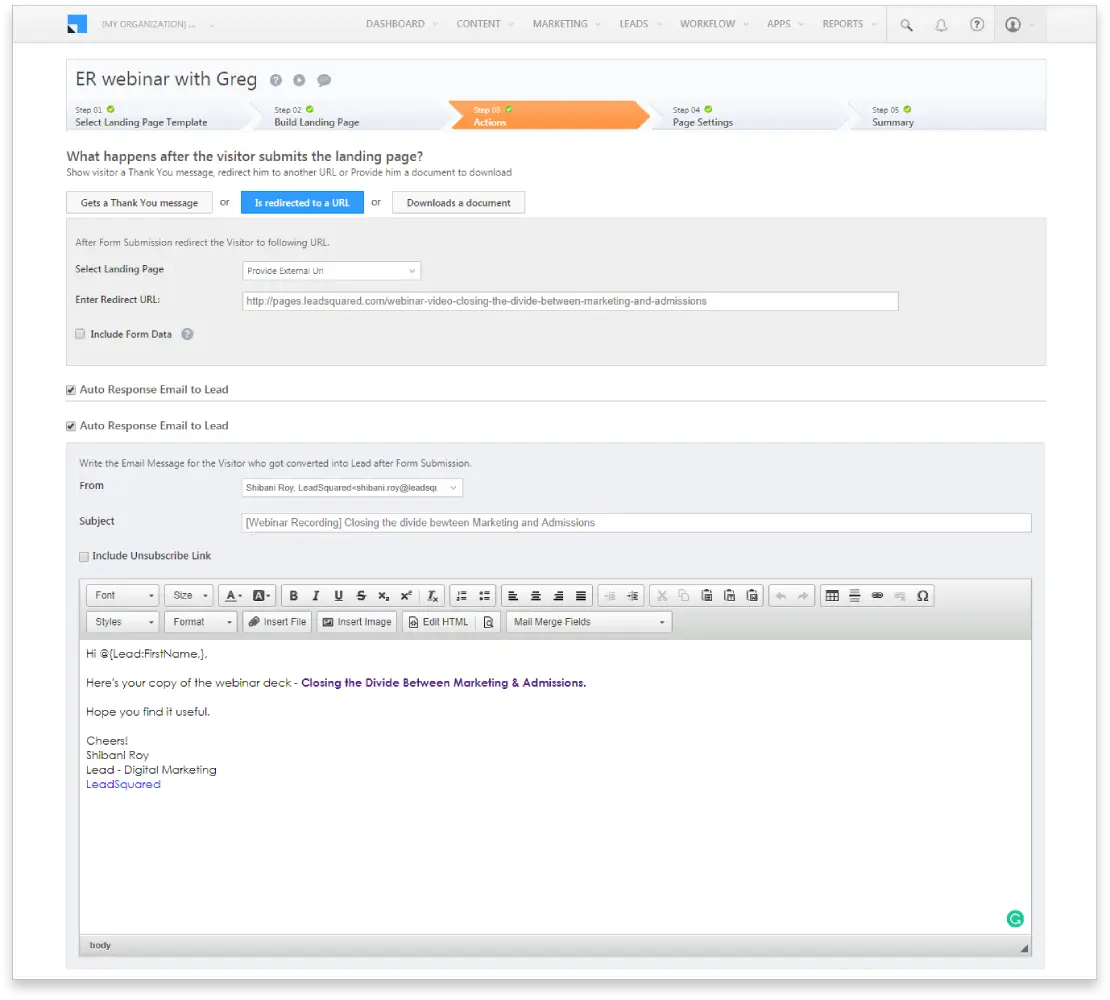
Task: Center align the text
Action: pyautogui.click(x=536, y=596)
